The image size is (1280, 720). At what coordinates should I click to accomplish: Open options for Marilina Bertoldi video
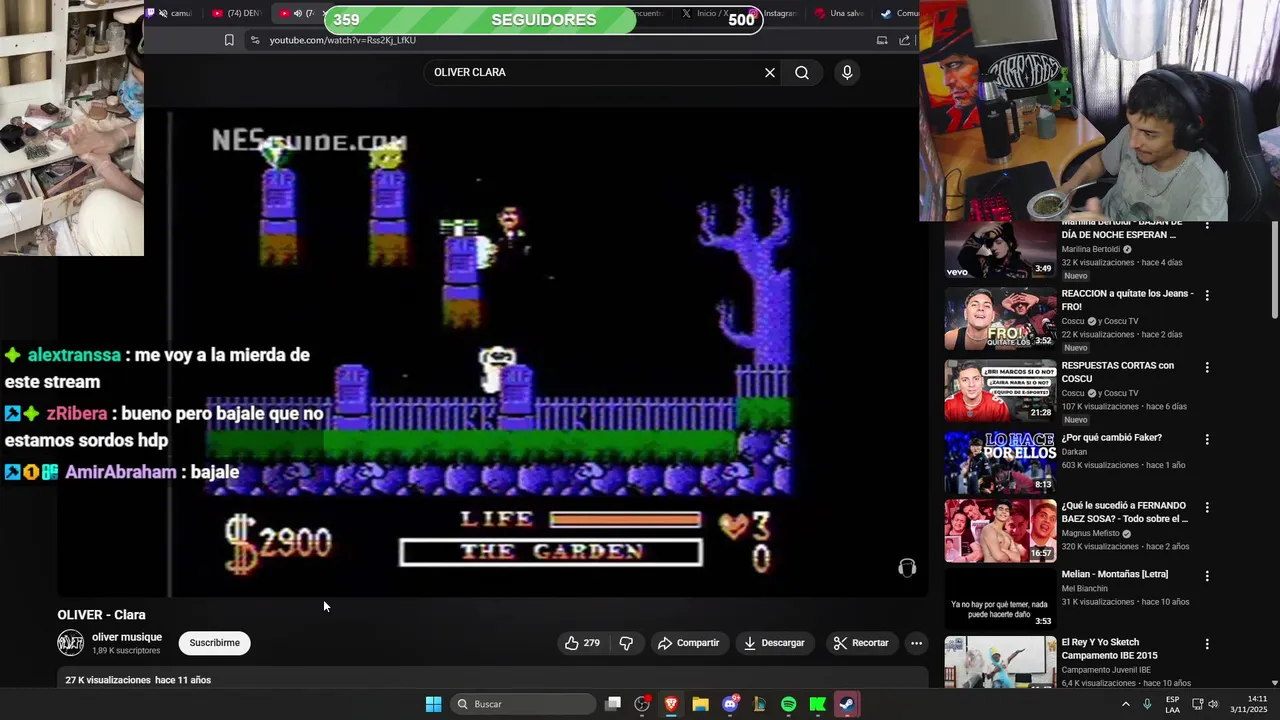(1207, 225)
